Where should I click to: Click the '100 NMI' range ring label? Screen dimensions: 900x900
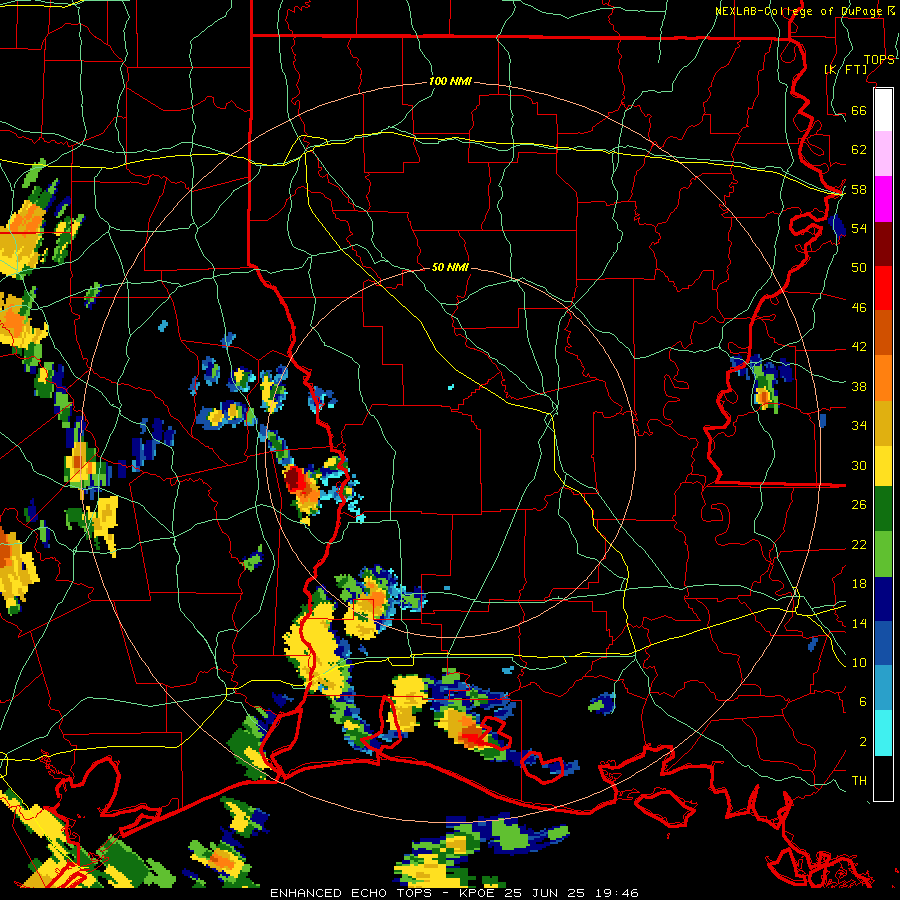(450, 81)
